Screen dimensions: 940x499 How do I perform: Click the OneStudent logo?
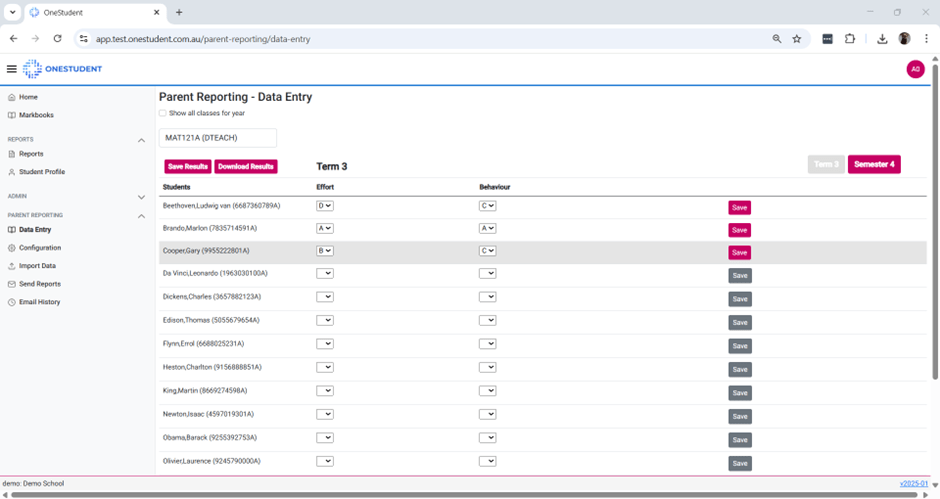click(x=63, y=69)
